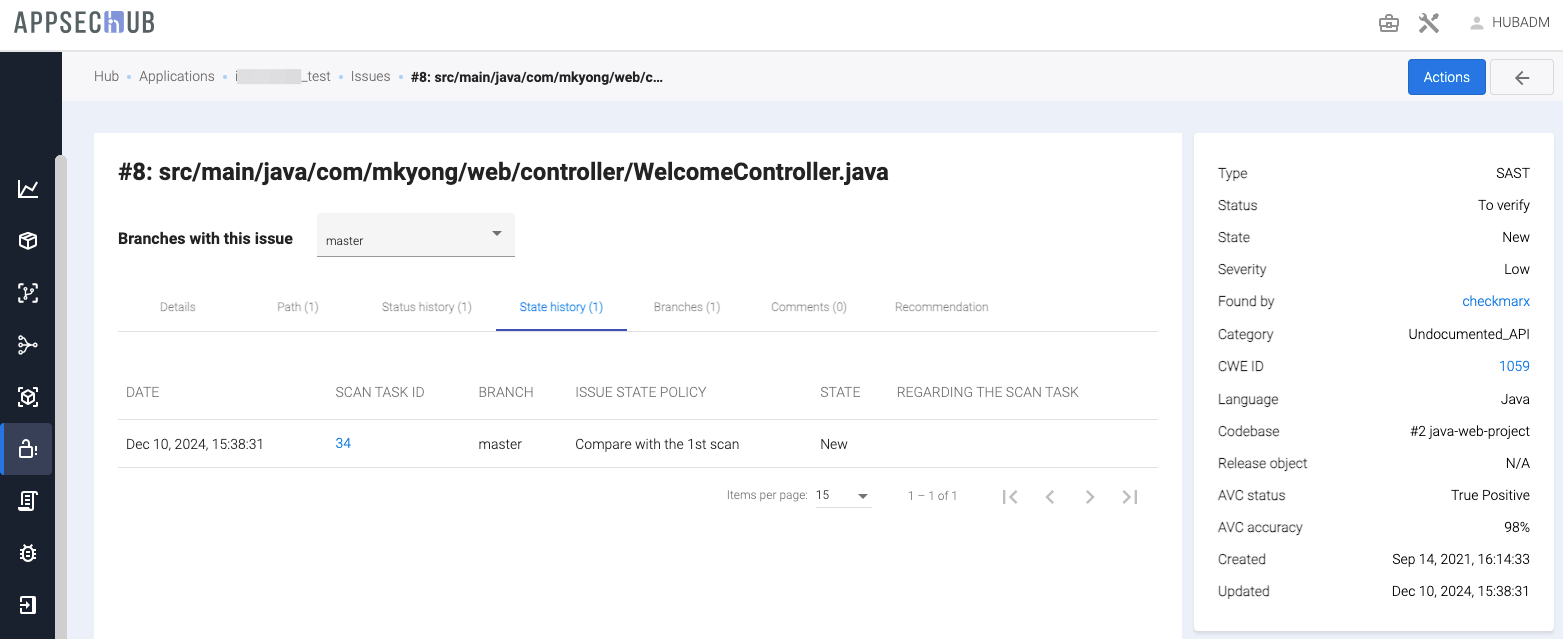Click the exit door icon in sidebar
This screenshot has width=1563, height=639.
point(28,605)
